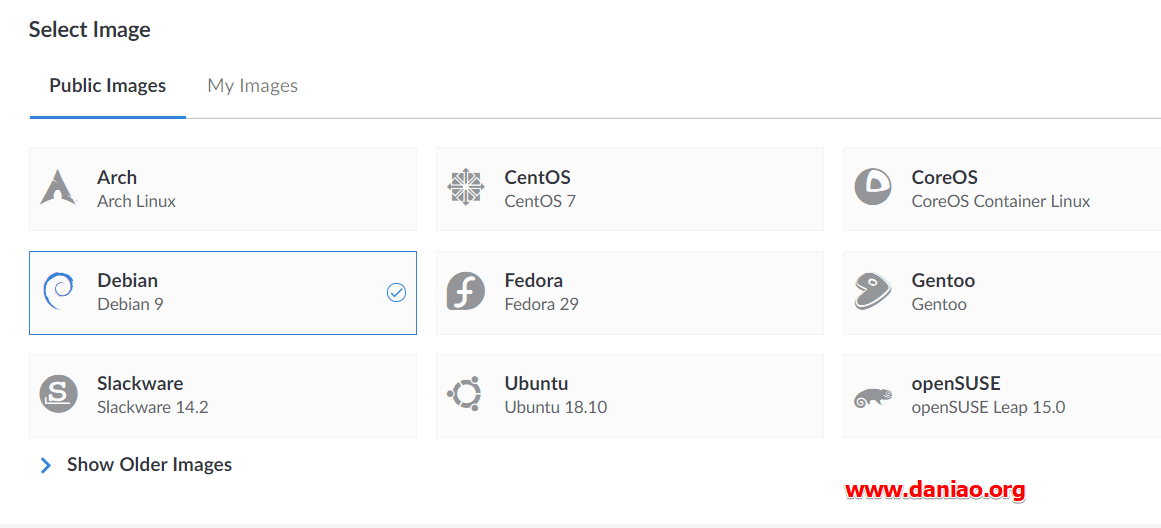Click the Debian swirl logo icon
The width and height of the screenshot is (1161, 528).
coord(58,291)
